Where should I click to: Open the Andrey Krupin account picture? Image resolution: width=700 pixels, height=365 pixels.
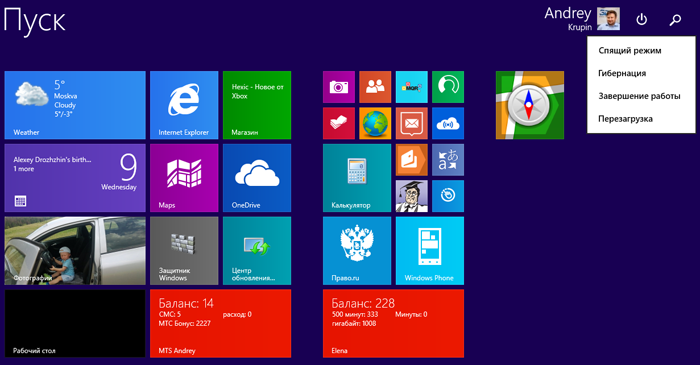[608, 19]
